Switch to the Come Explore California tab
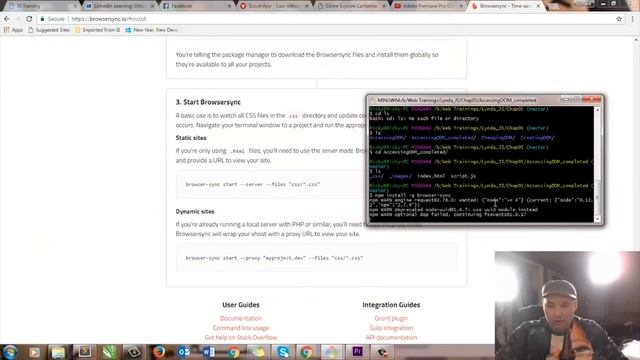The height and width of the screenshot is (360, 640). click(x=351, y=6)
